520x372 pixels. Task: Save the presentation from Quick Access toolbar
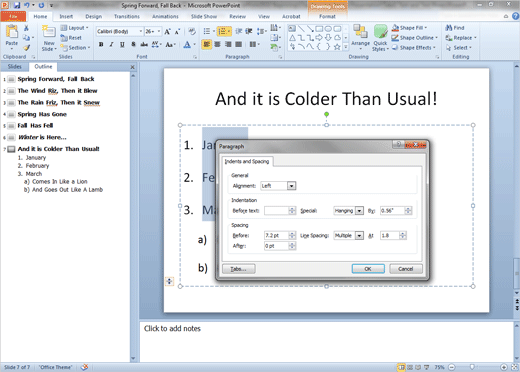pyautogui.click(x=17, y=5)
